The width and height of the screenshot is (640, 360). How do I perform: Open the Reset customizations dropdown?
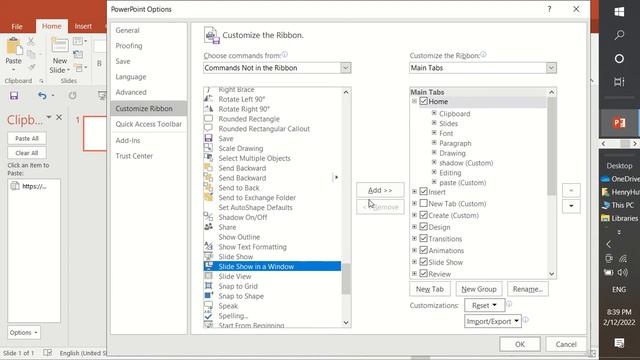pyautogui.click(x=484, y=305)
